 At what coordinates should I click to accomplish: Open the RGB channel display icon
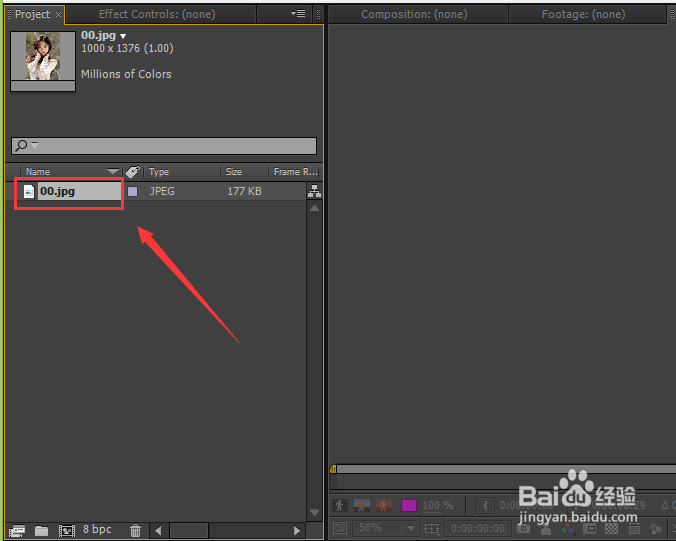[x=568, y=528]
